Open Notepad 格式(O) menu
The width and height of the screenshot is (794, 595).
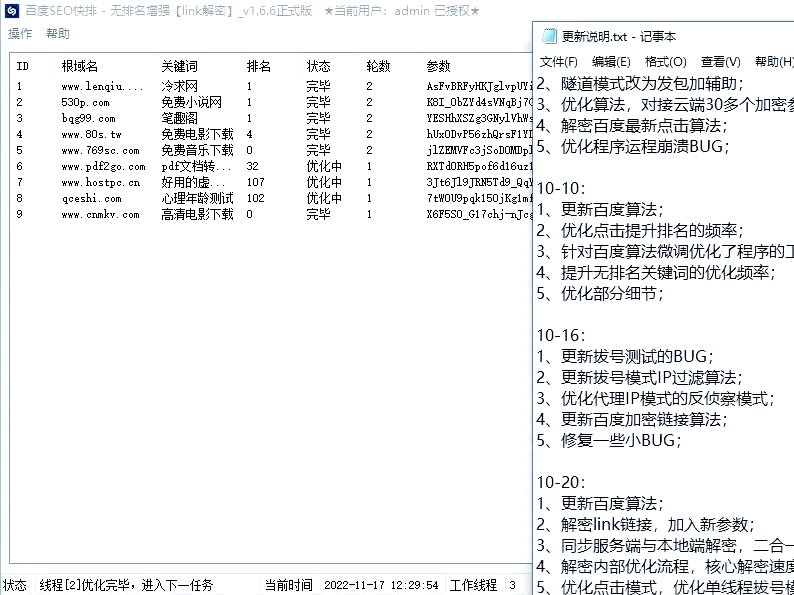(x=666, y=62)
